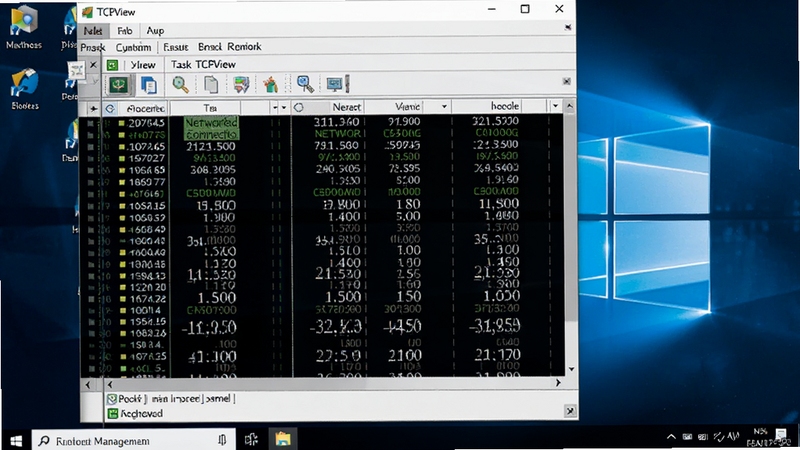Click the circle icon left of Neract header

pos(298,107)
